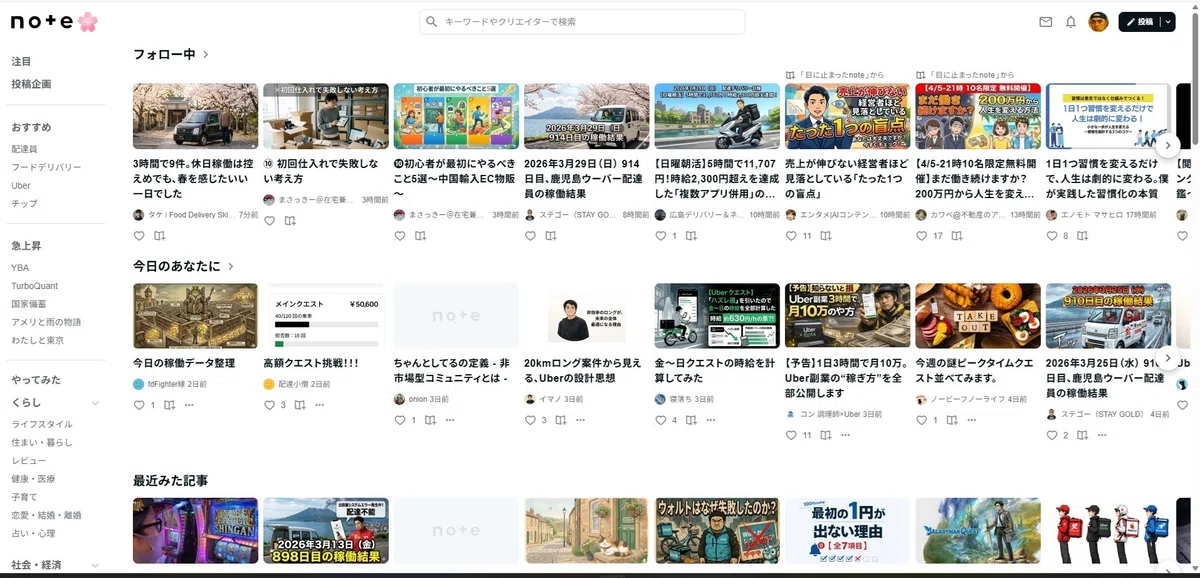1200x578 pixels.
Task: Open more options for ちゃんとしてるの定義 article
Action: [x=450, y=420]
